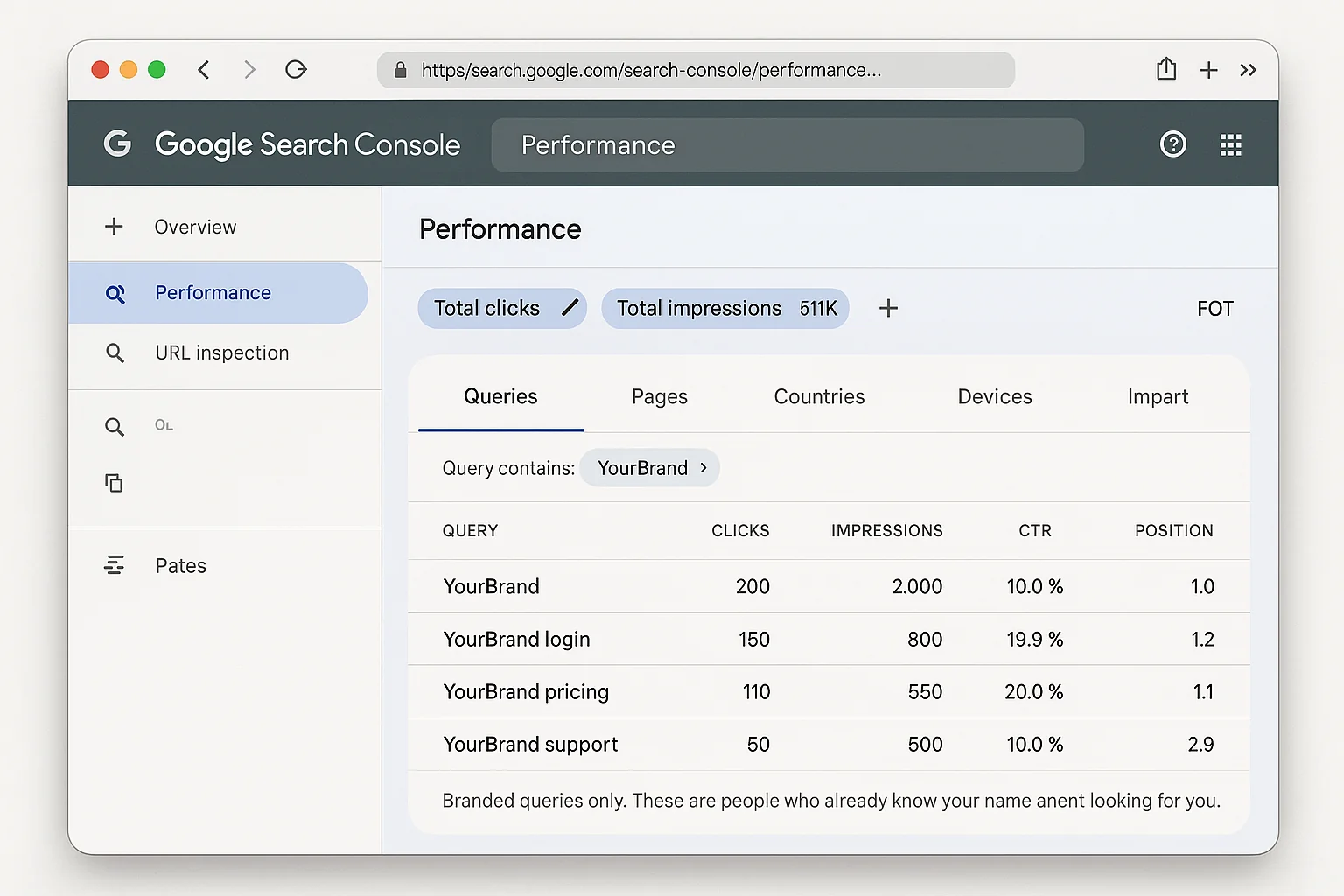The width and height of the screenshot is (1344, 896).
Task: Open the Google apps grid icon
Action: 1231,144
